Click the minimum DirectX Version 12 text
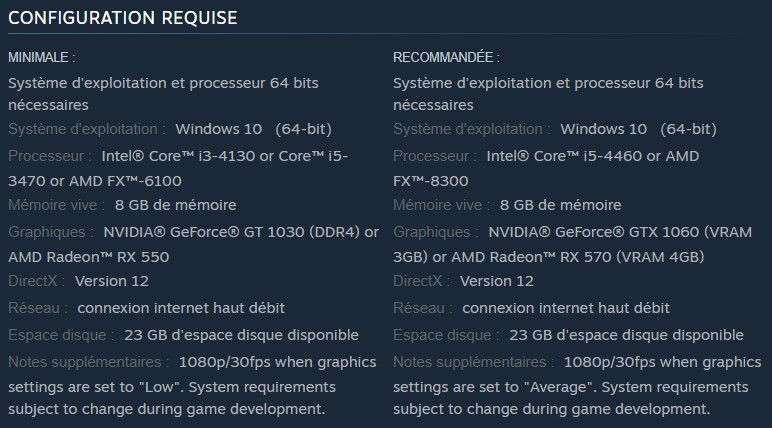The image size is (772, 428). click(x=111, y=281)
